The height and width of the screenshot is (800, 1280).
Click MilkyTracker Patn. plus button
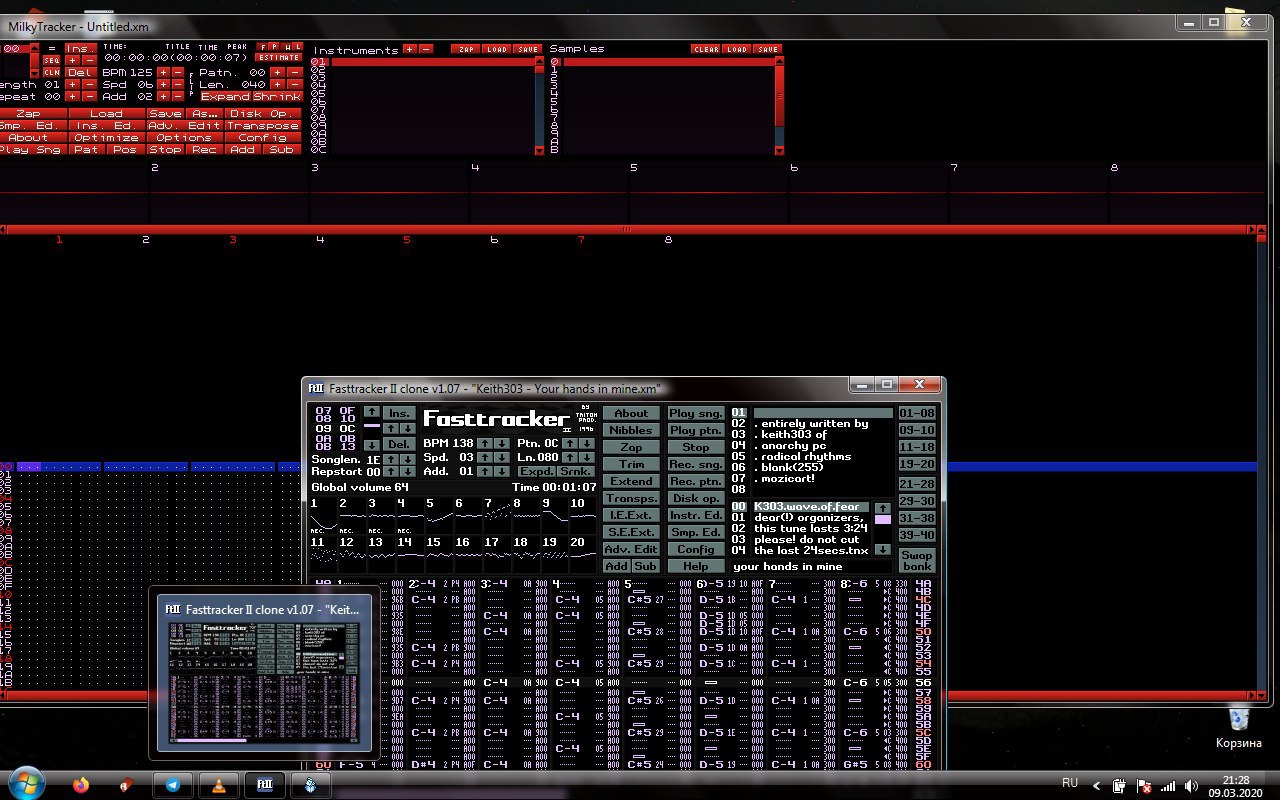tap(277, 72)
